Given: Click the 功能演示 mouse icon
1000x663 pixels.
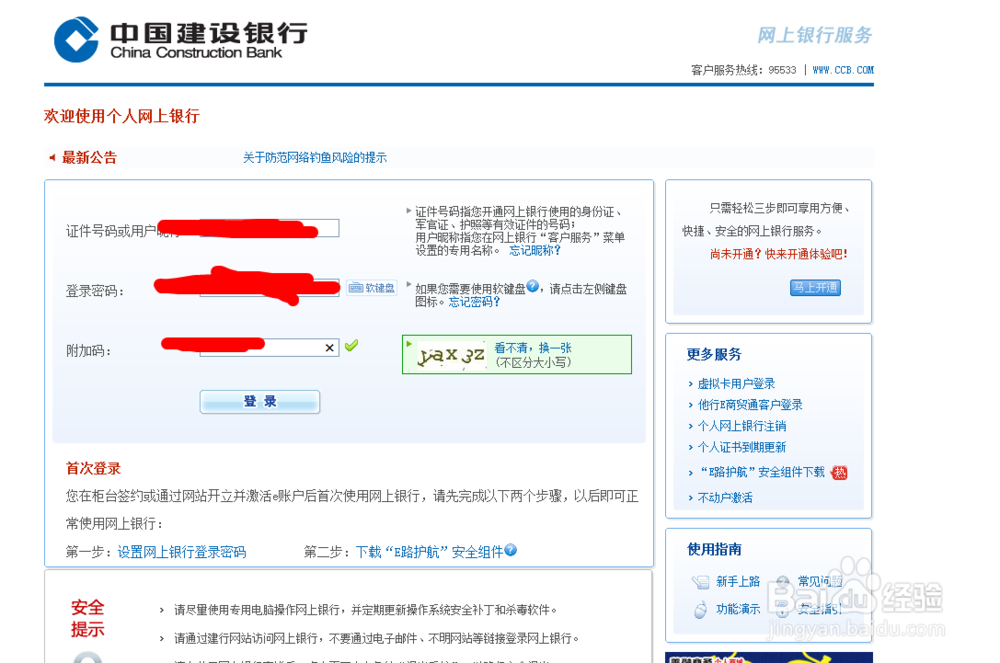Looking at the screenshot, I should click(x=700, y=609).
